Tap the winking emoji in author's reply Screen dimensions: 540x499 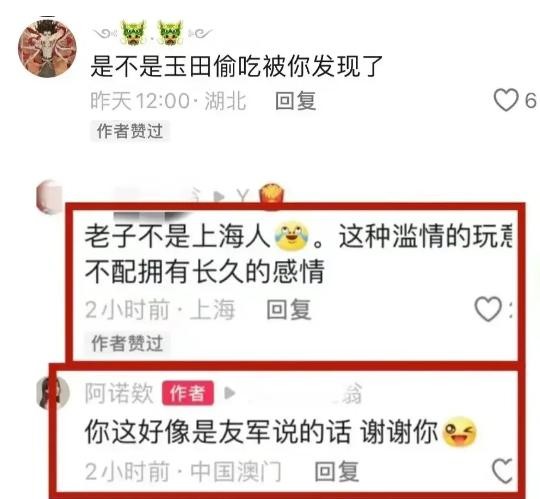coord(460,432)
